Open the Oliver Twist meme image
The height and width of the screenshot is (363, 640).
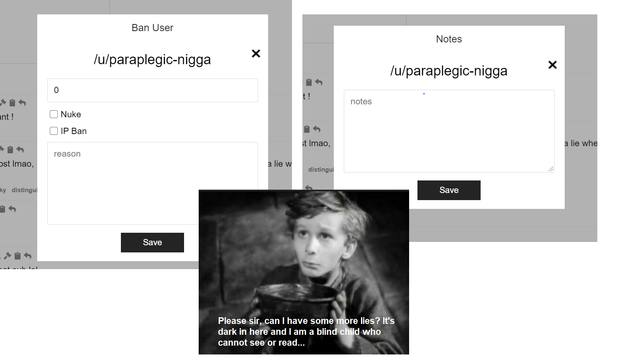tap(304, 272)
